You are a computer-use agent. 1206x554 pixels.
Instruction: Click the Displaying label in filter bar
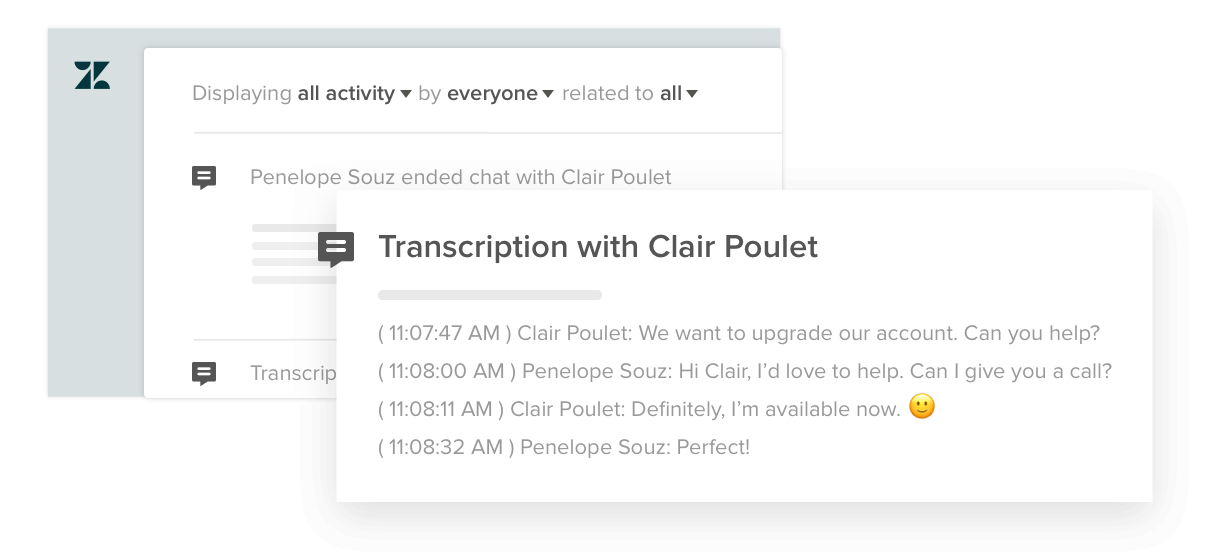[x=241, y=94]
